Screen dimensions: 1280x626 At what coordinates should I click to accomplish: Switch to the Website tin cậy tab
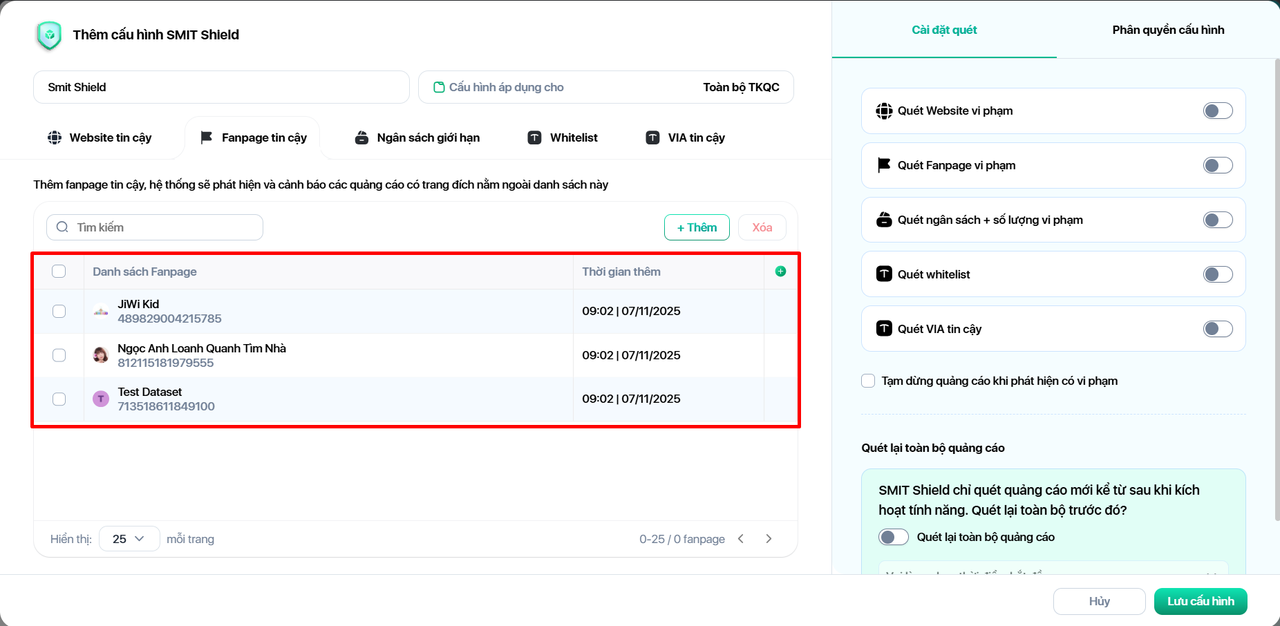[x=100, y=138]
